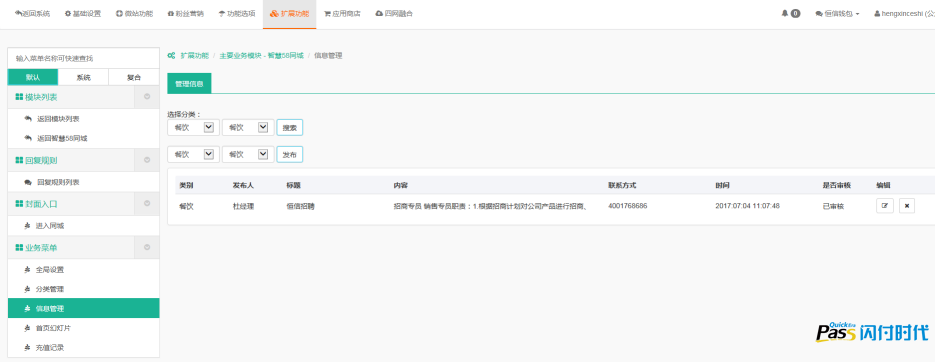Click the 是否审核 column header
The image size is (935, 362).
837,185
